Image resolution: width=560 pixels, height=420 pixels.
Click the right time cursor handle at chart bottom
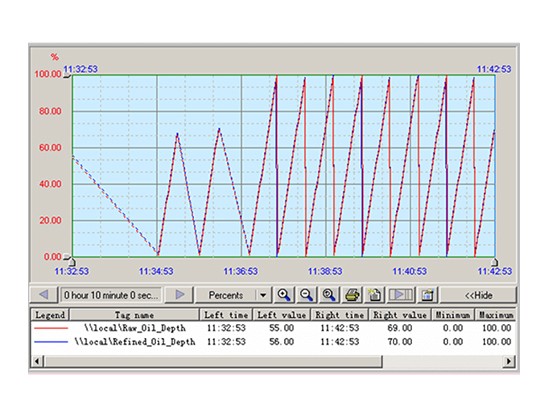tap(495, 262)
